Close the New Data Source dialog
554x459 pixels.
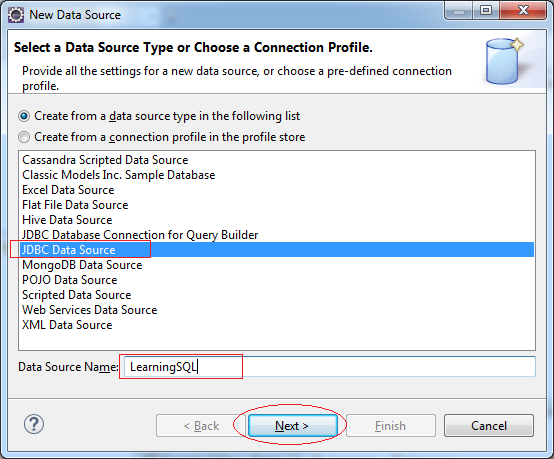click(x=523, y=11)
